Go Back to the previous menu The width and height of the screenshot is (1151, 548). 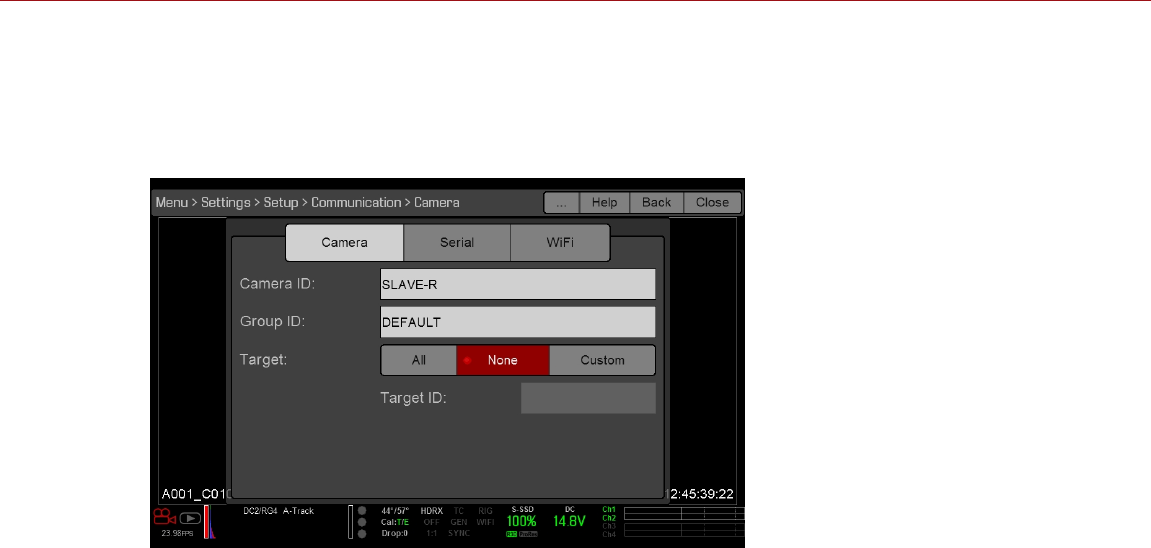[656, 202]
